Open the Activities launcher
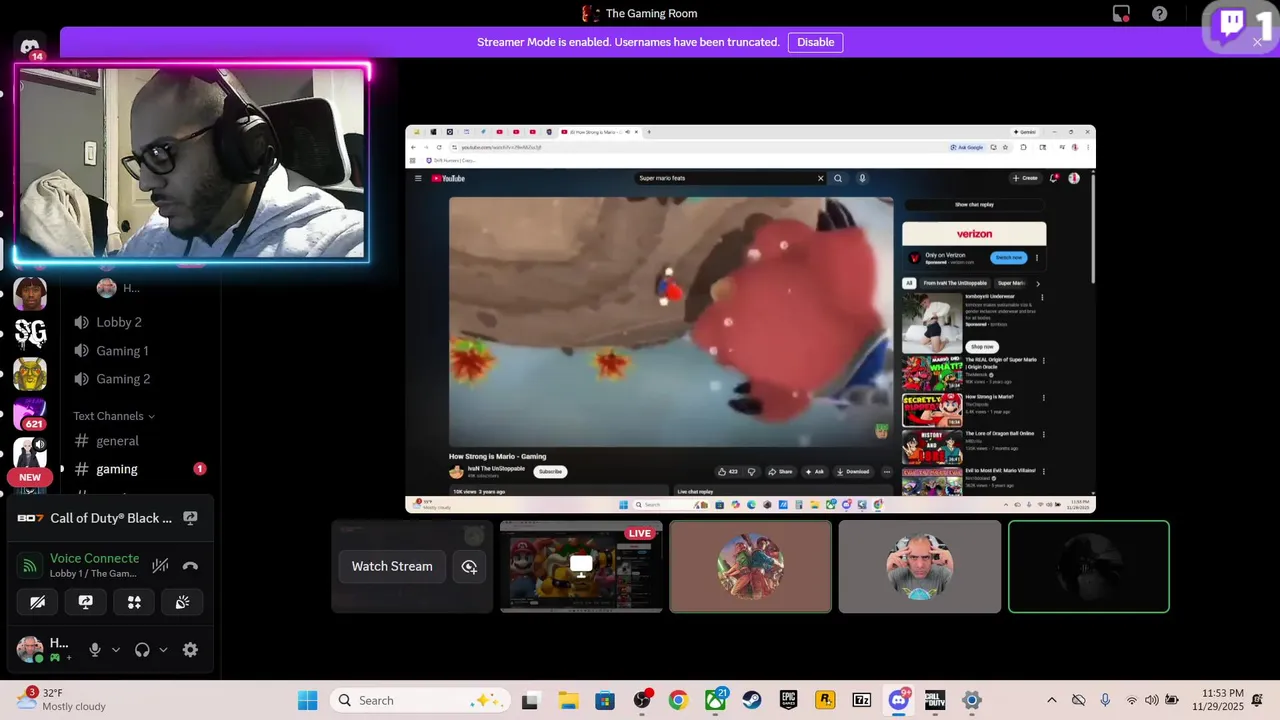Image resolution: width=1280 pixels, height=720 pixels. [x=134, y=602]
